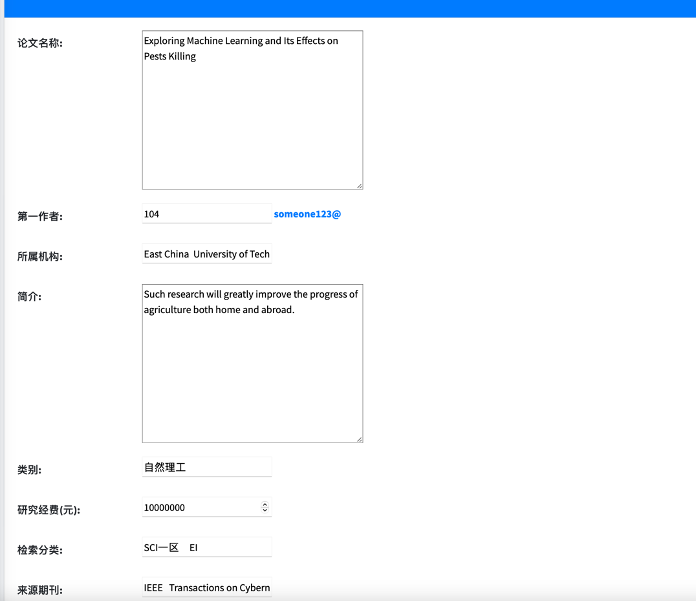The width and height of the screenshot is (696, 602).
Task: Click the research funding stepper arrows
Action: (x=265, y=507)
